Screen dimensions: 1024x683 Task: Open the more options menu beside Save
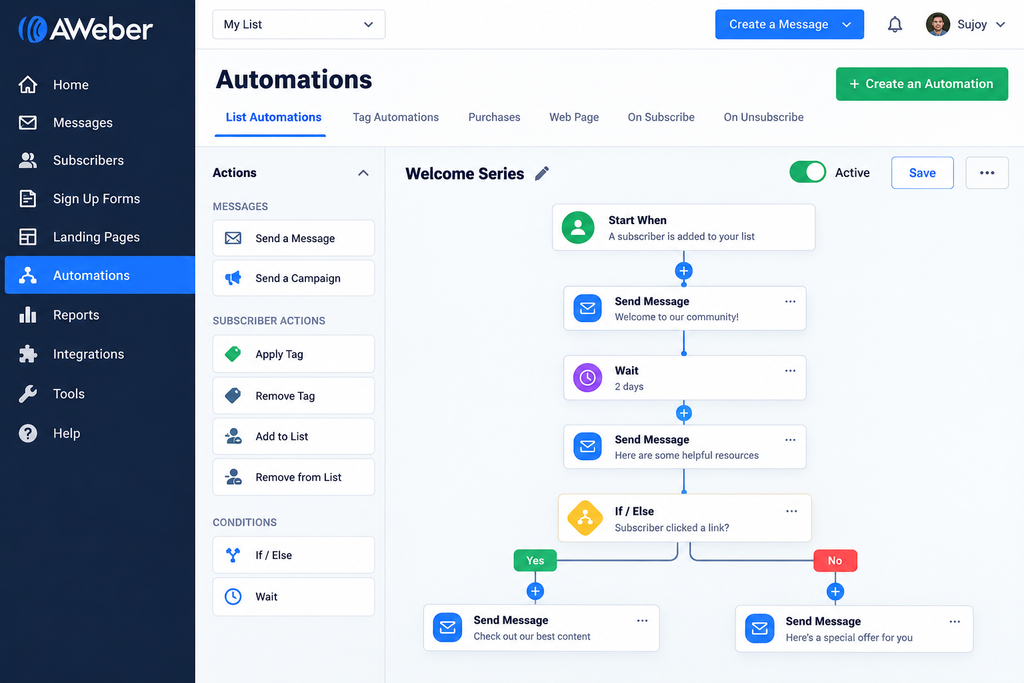[x=987, y=173]
